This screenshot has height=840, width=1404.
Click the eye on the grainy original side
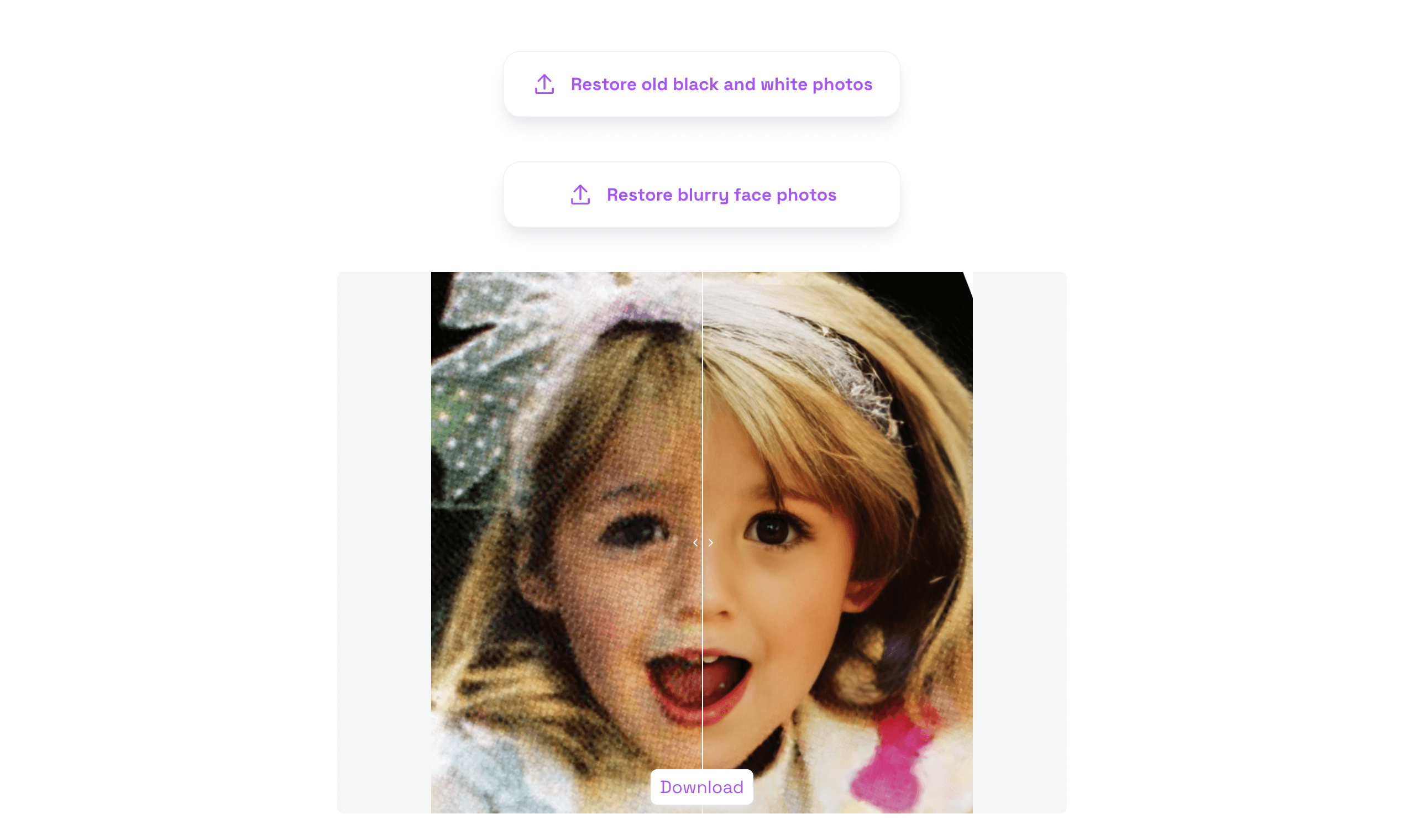tap(634, 531)
